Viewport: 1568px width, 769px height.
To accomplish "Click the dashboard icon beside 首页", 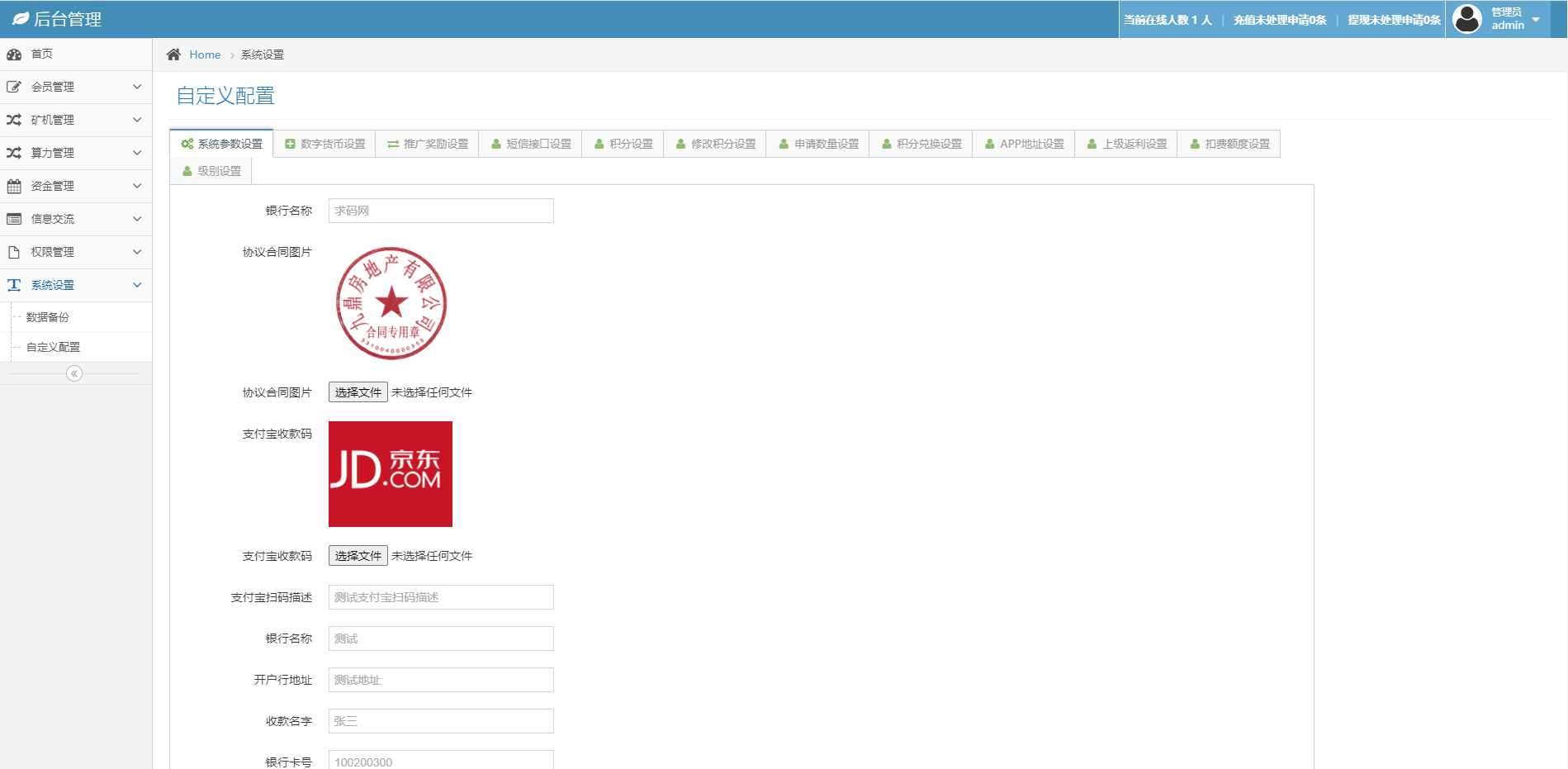I will (x=14, y=55).
